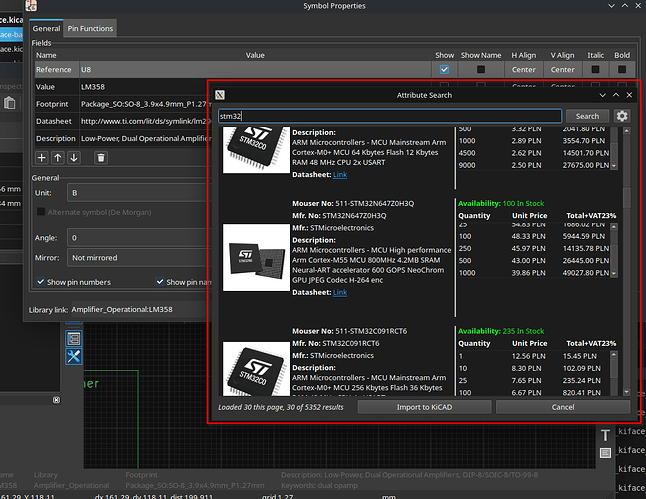Image resolution: width=646 pixels, height=499 pixels.
Task: Toggle Italic for Reference field
Action: 595,70
